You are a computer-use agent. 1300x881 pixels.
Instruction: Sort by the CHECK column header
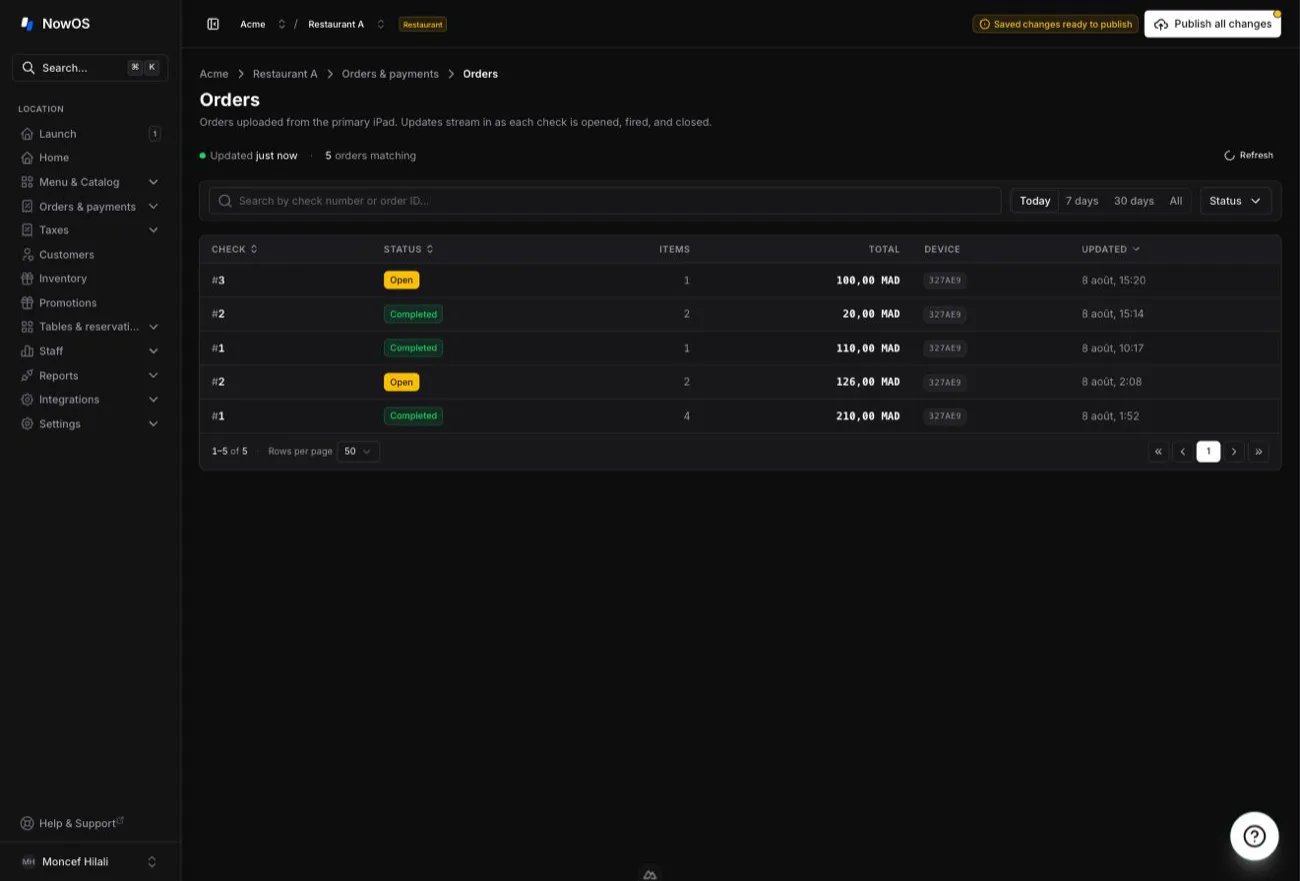(235, 249)
